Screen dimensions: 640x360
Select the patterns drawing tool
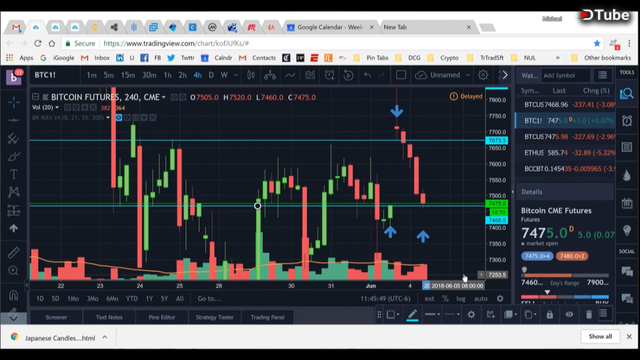[x=13, y=192]
